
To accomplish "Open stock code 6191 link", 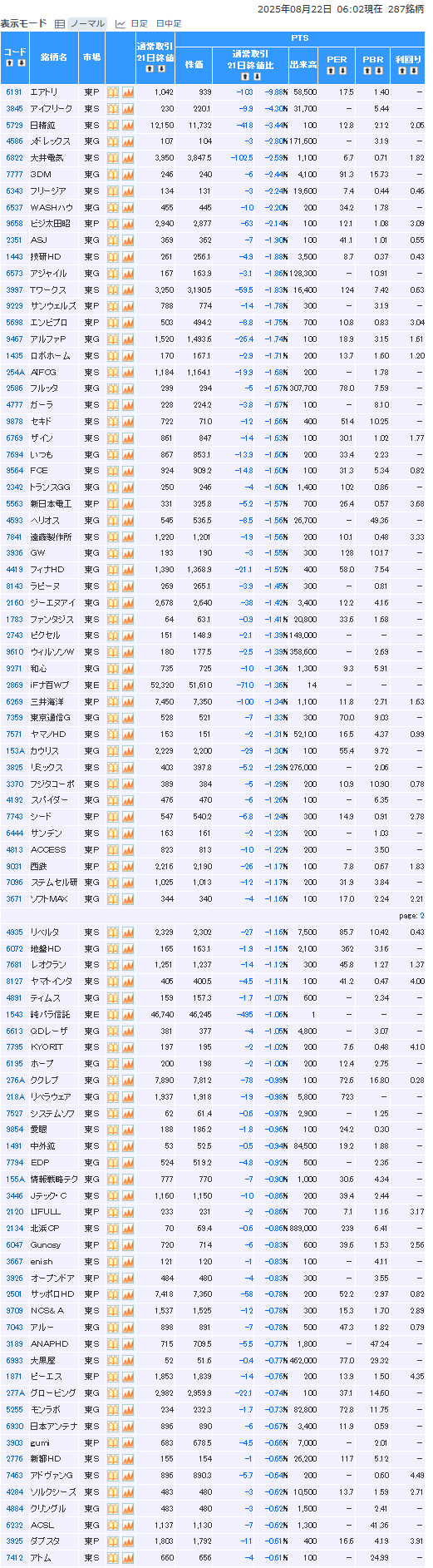I will (x=14, y=92).
